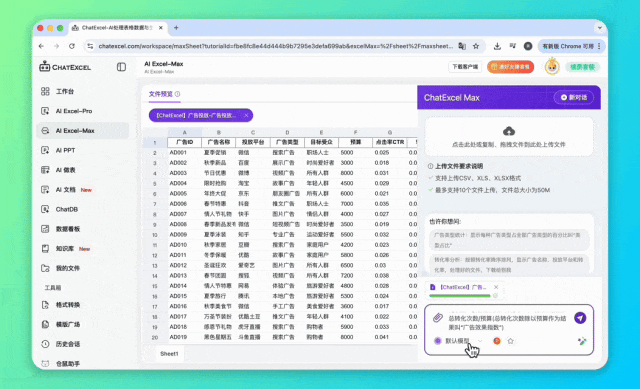The height and width of the screenshot is (389, 640).
Task: Bookmark this page with star icon
Action: (x=476, y=46)
